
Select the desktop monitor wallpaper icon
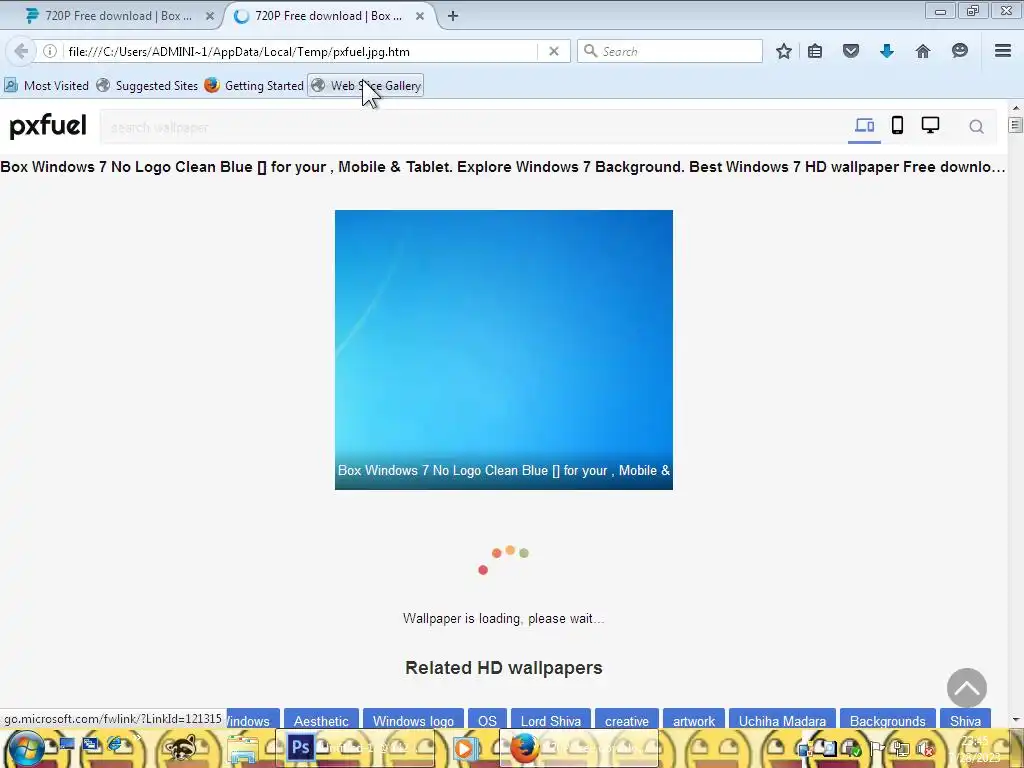click(930, 125)
